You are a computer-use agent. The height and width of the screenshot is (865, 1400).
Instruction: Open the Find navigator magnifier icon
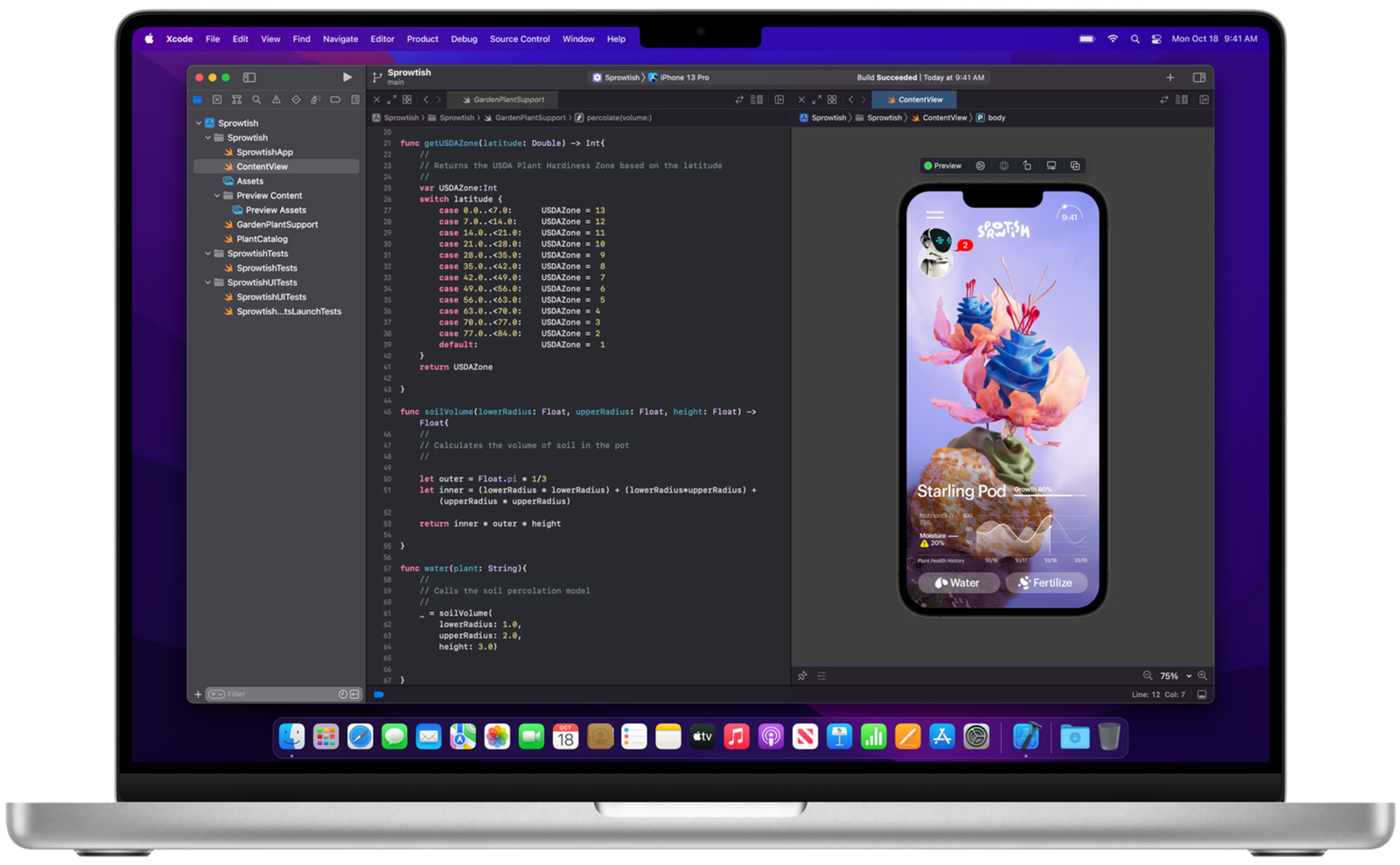256,100
